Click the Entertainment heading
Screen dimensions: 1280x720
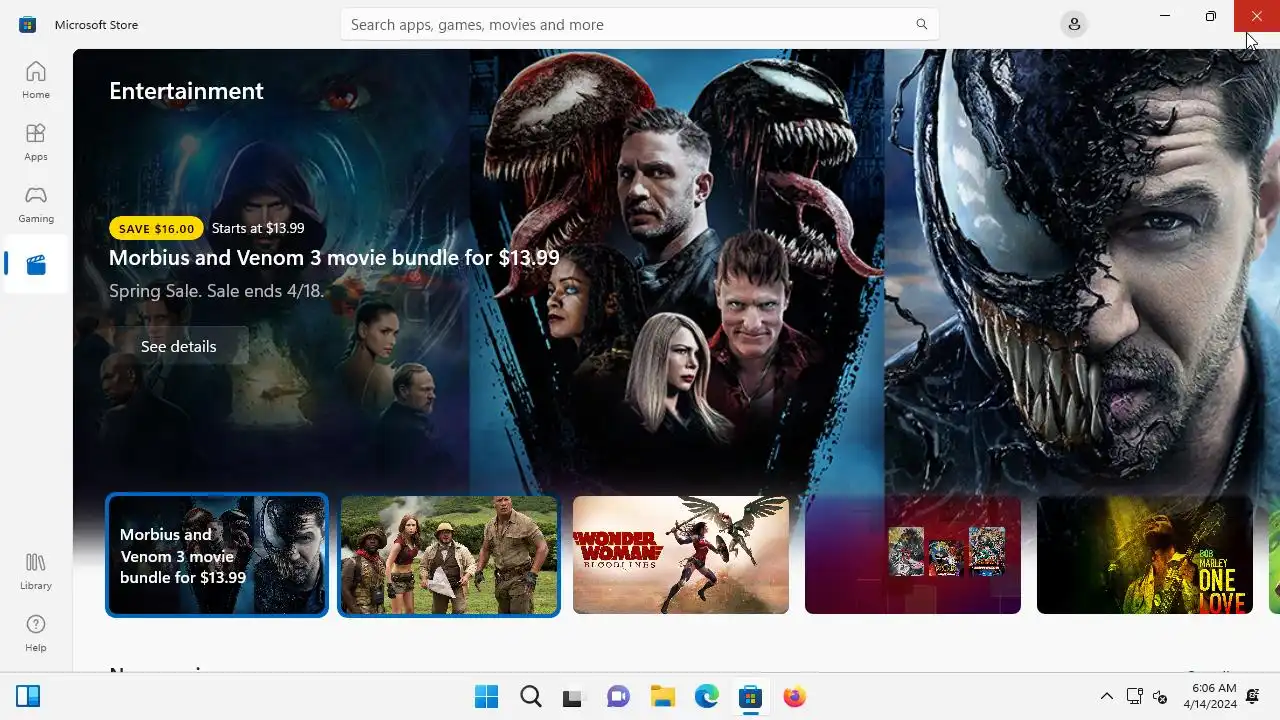click(186, 91)
